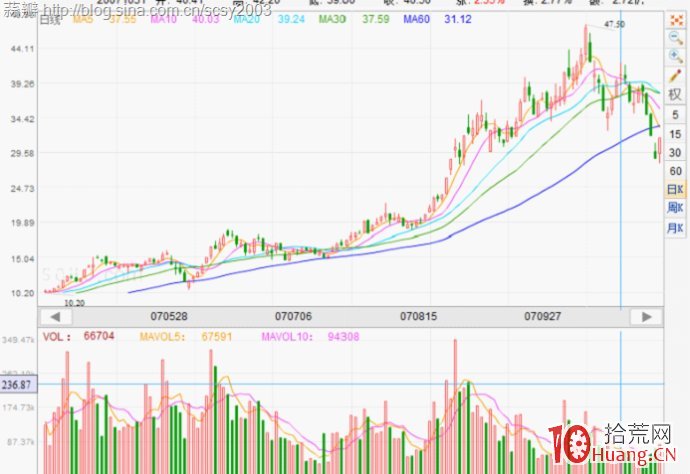This screenshot has height=474, width=690.
Task: Switch to the 30-minute chart
Action: [675, 152]
